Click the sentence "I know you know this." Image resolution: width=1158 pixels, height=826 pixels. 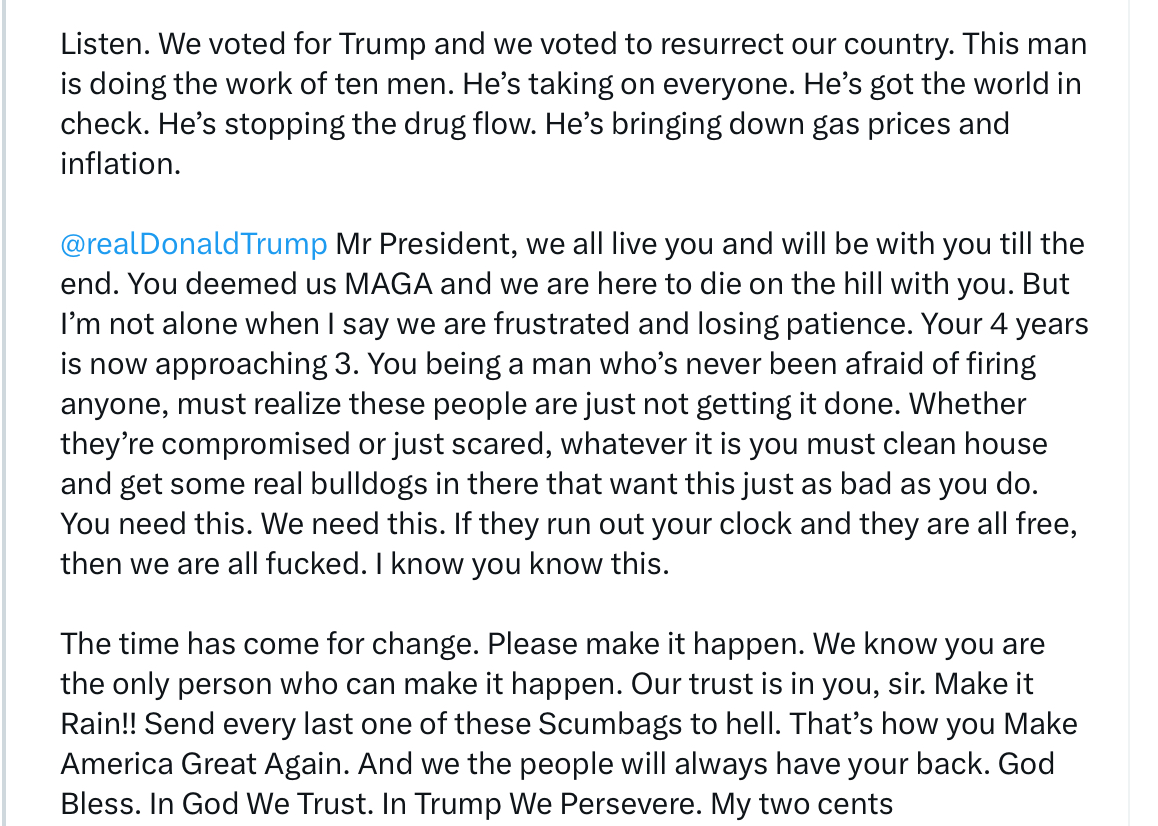click(x=521, y=564)
